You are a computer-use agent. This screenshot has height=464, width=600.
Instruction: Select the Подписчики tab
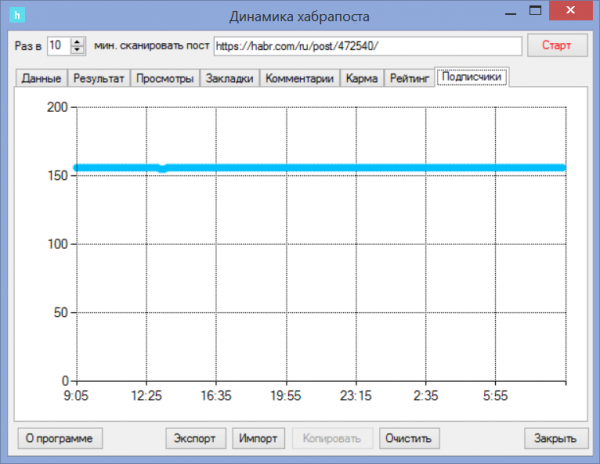pyautogui.click(x=472, y=77)
